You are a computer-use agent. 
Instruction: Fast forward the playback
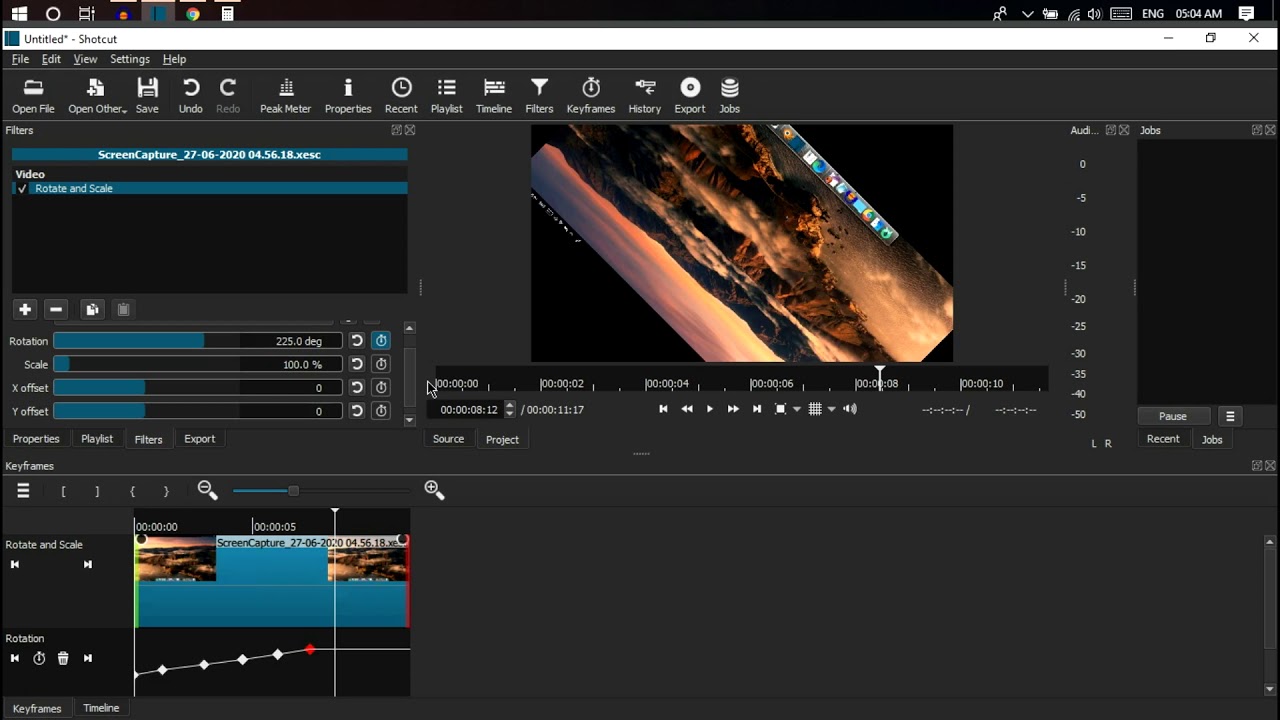point(733,409)
